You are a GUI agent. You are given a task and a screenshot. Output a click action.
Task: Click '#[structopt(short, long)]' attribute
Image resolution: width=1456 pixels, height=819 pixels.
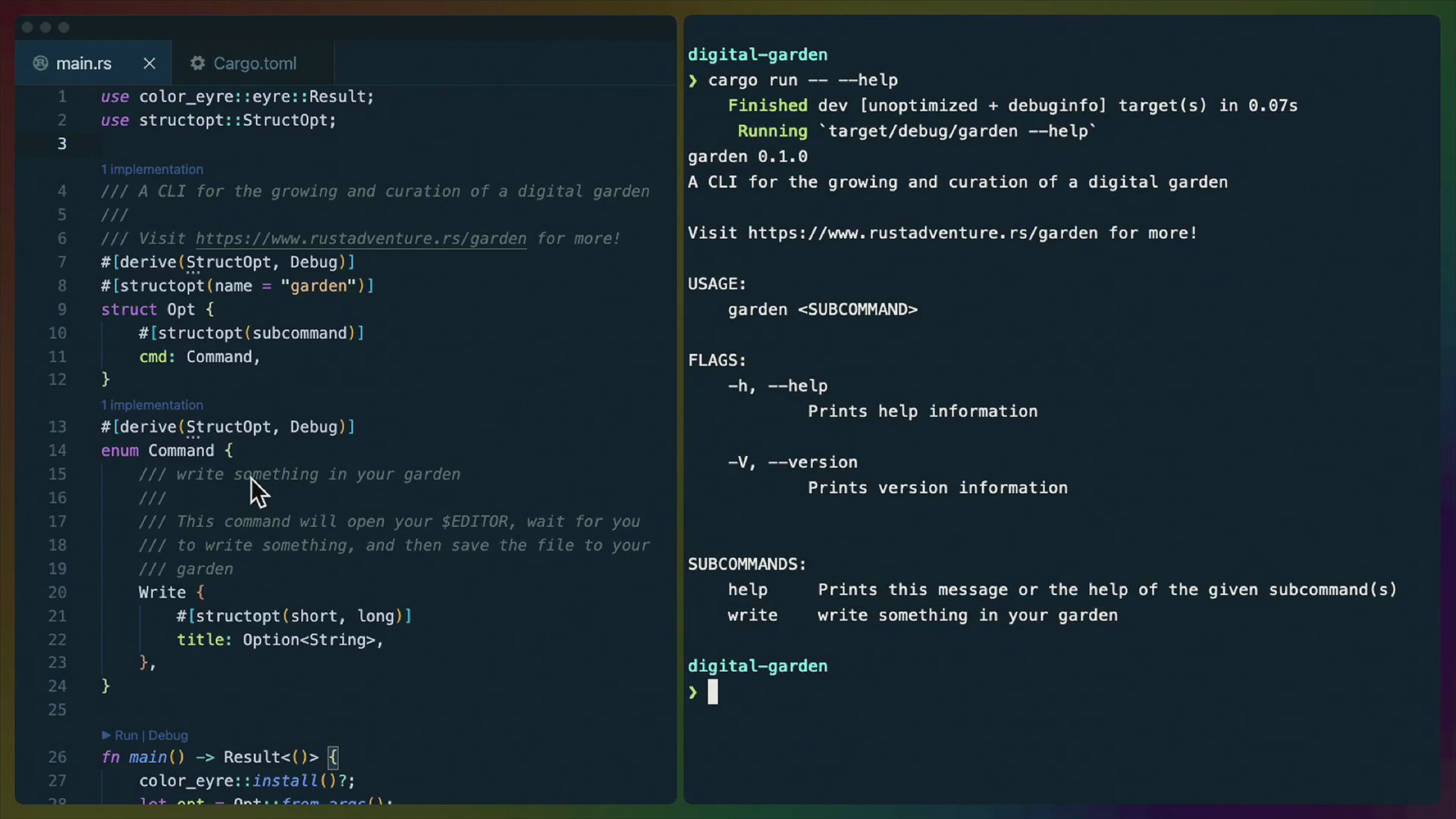pos(294,616)
